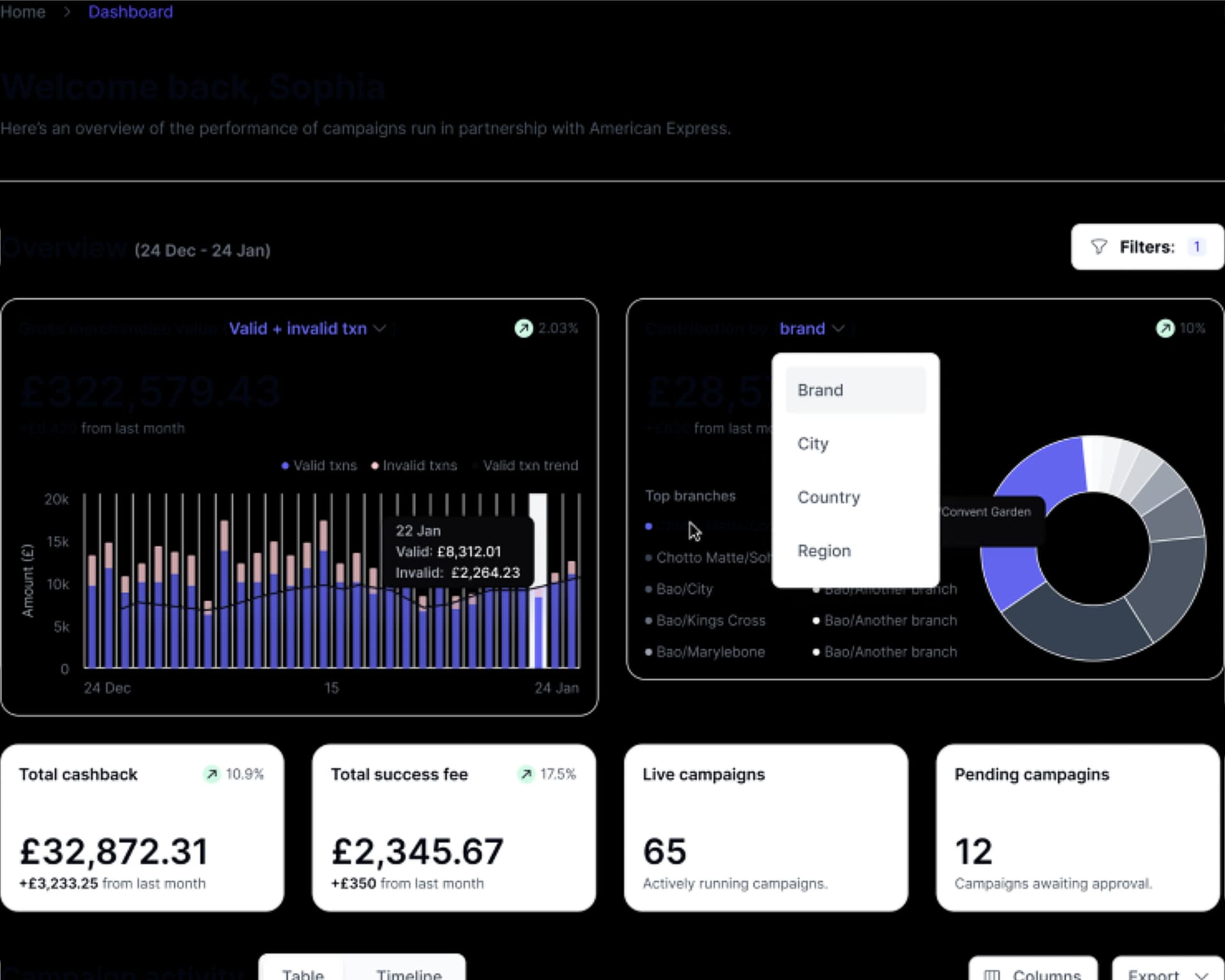Click the Export chevron icon

1202,974
